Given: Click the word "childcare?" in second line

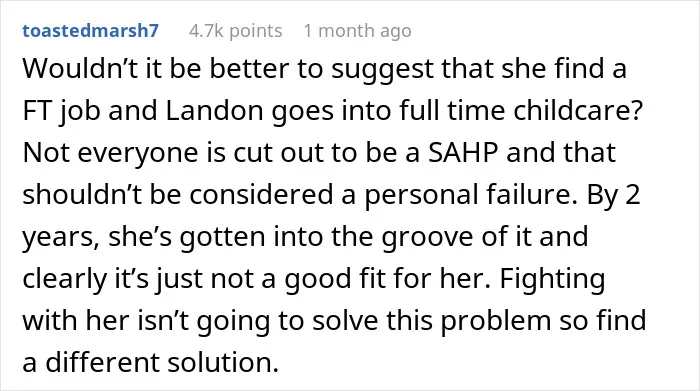Looking at the screenshot, I should tap(577, 110).
